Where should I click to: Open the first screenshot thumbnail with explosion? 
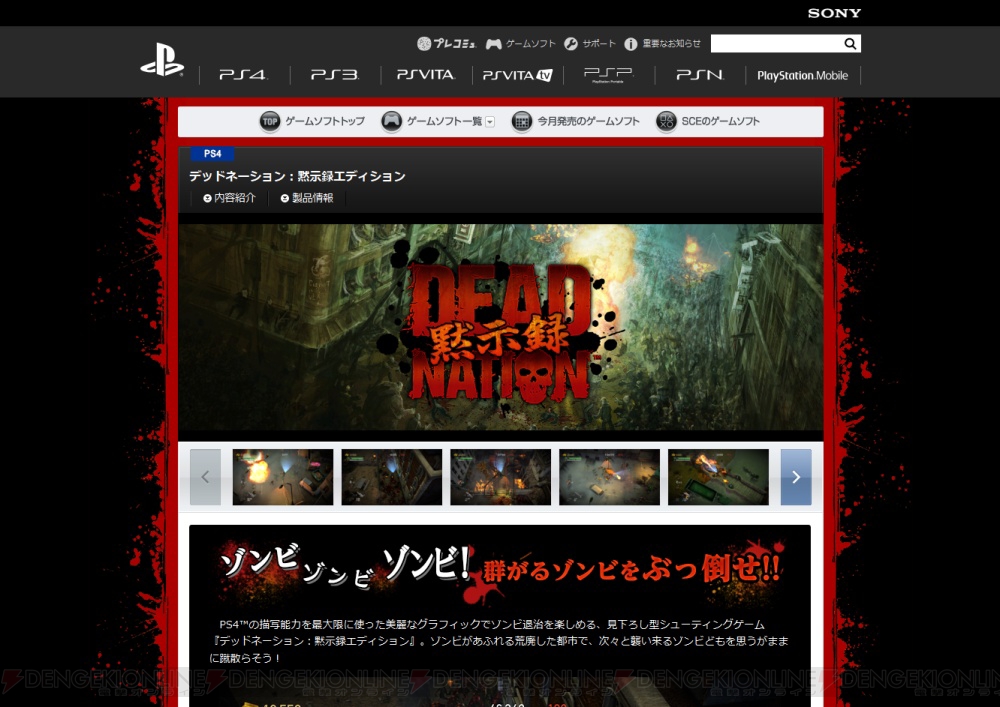coord(283,477)
